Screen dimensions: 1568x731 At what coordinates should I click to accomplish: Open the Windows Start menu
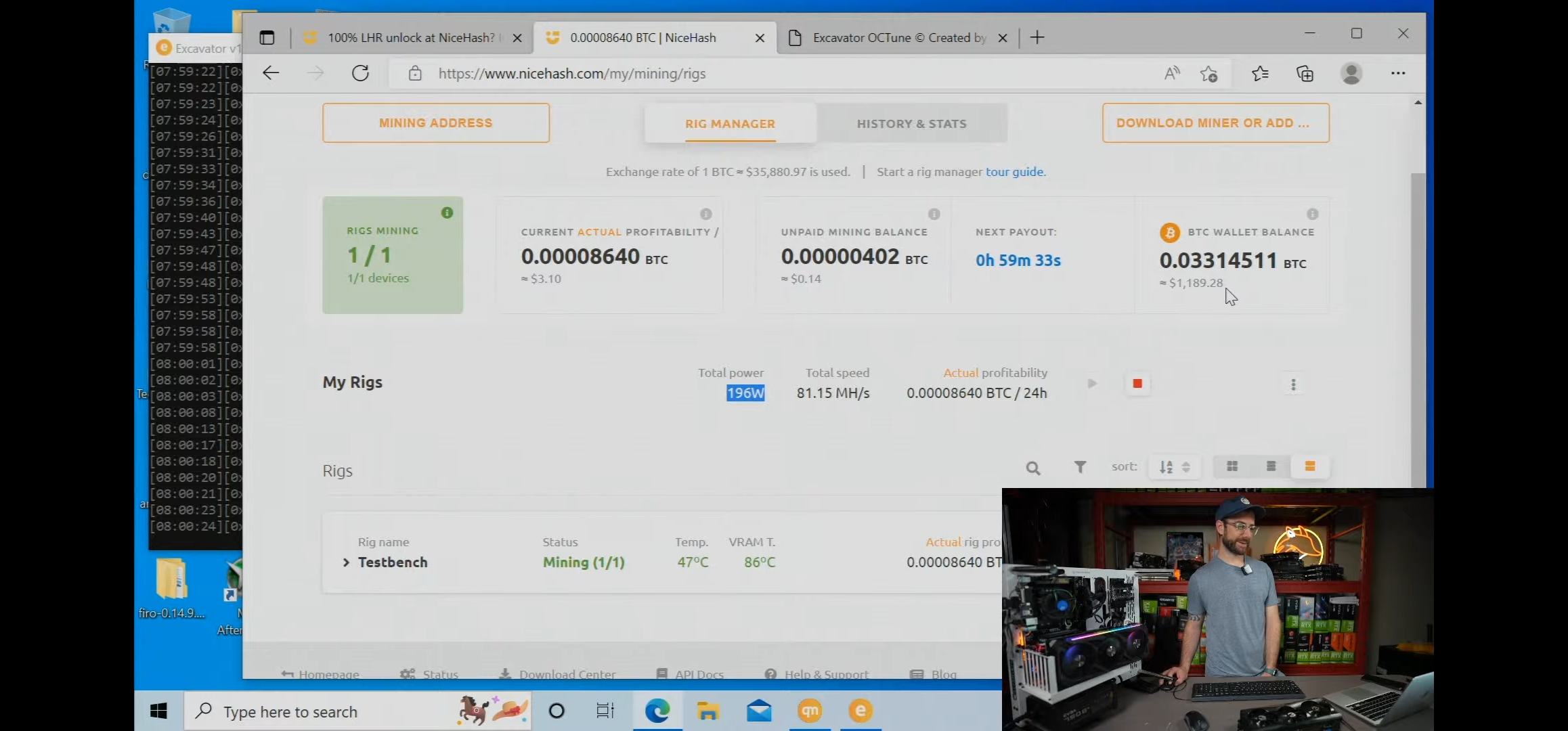(158, 711)
